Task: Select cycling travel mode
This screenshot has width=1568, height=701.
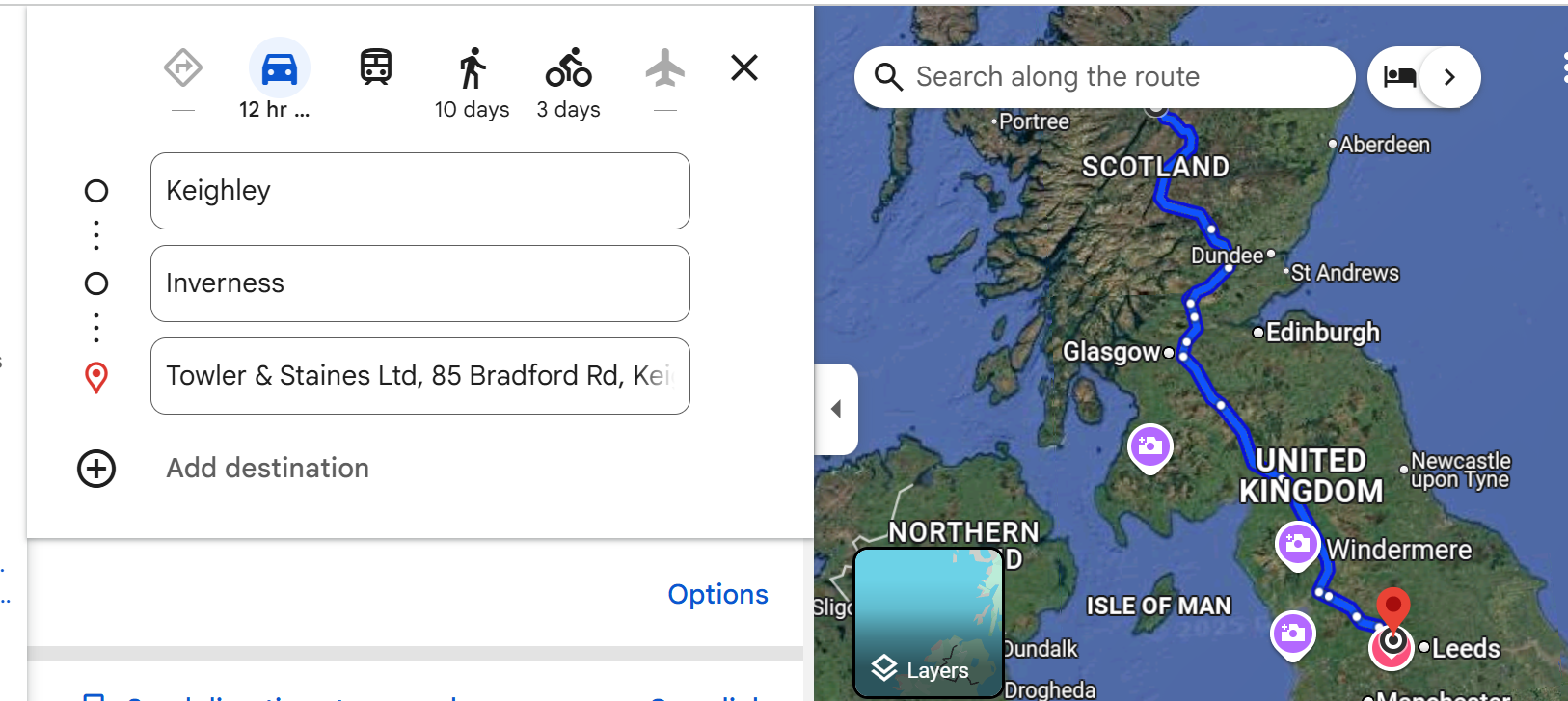Action: [568, 68]
